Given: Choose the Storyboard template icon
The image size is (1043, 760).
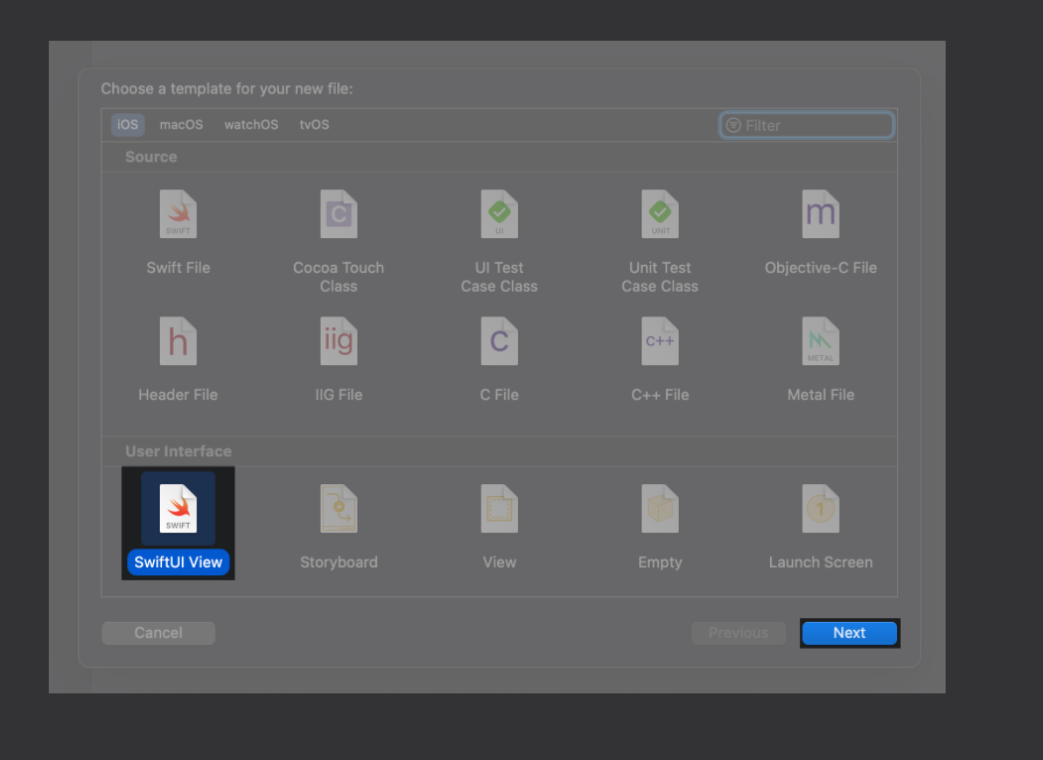Looking at the screenshot, I should [x=339, y=509].
